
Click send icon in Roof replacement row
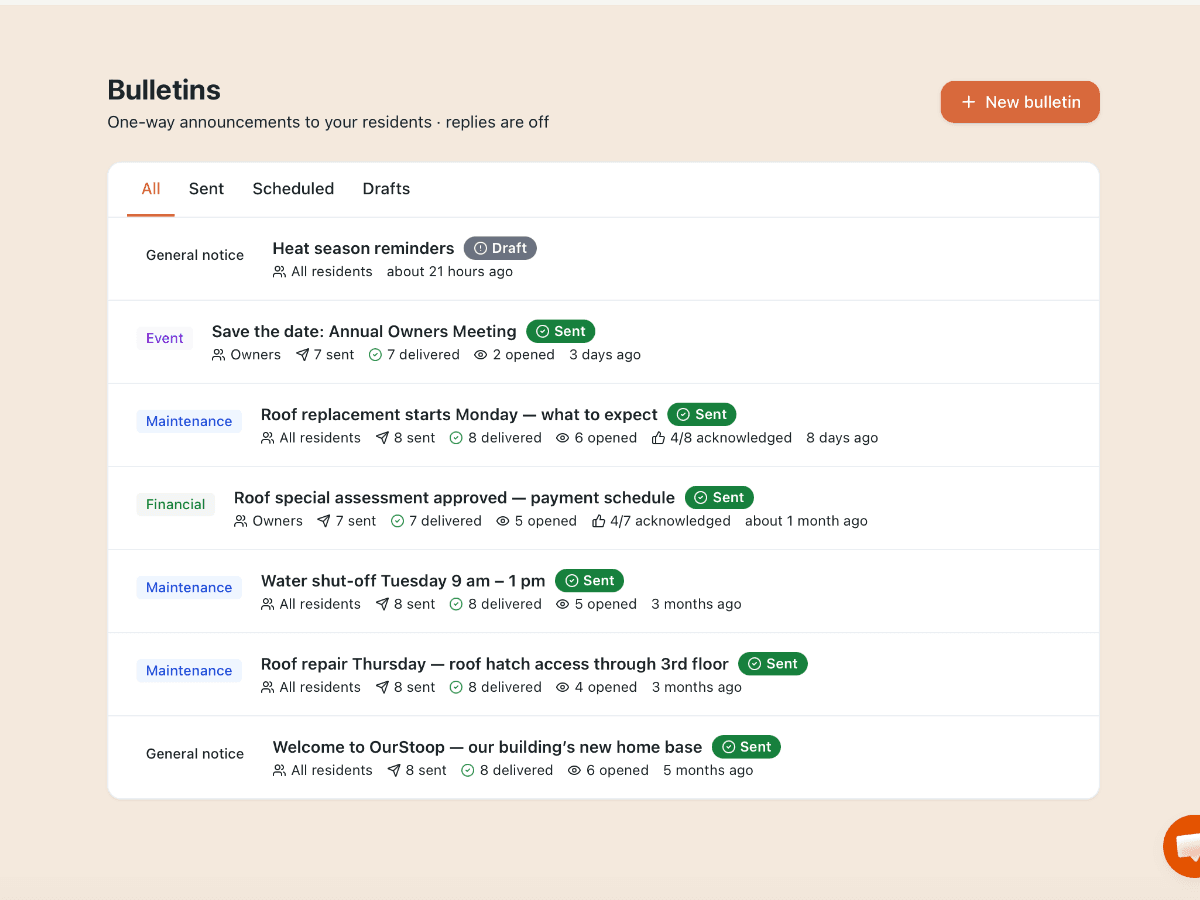(x=382, y=438)
